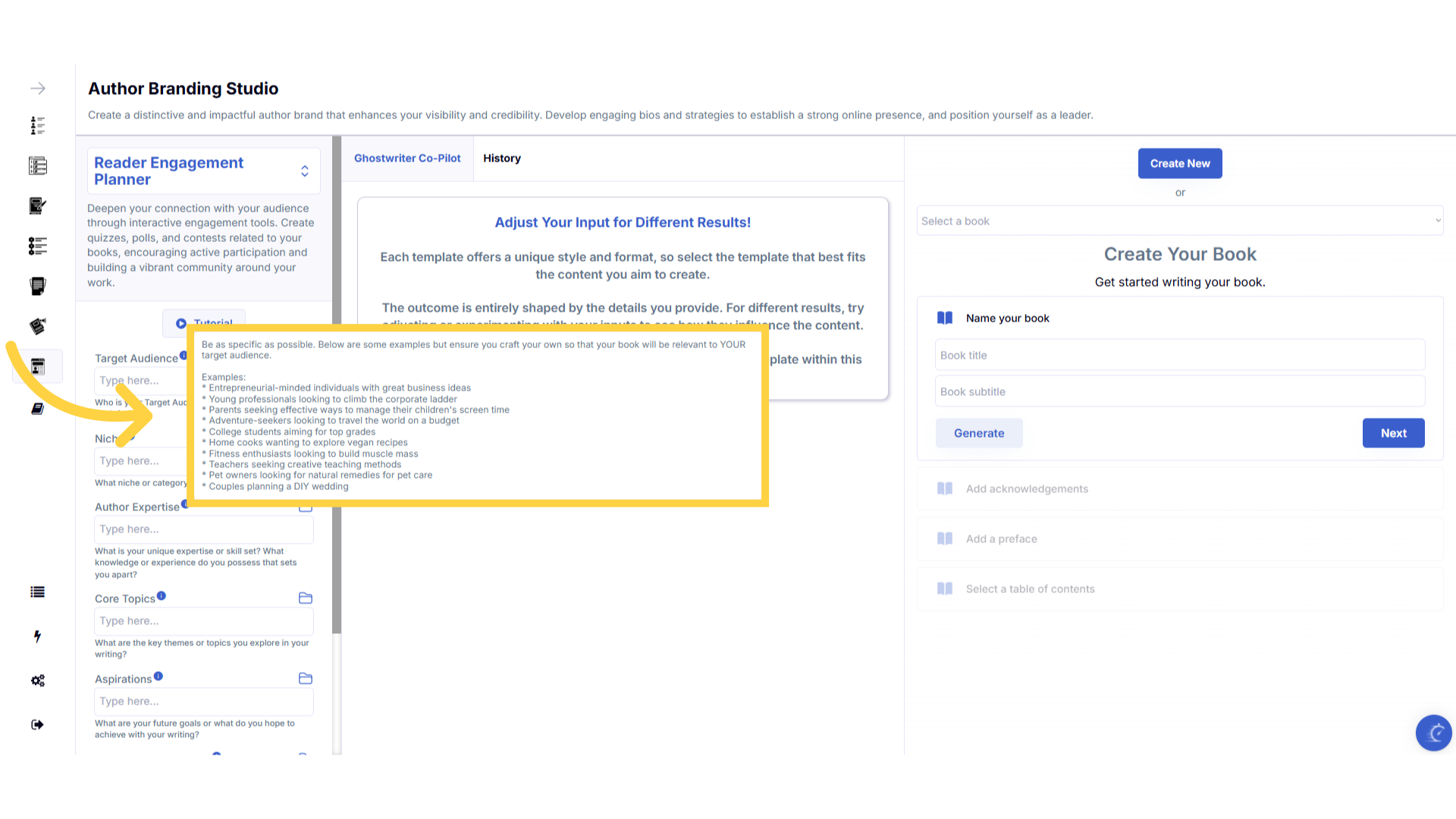Click the logout icon in the sidebar
1456x819 pixels.
point(37,724)
